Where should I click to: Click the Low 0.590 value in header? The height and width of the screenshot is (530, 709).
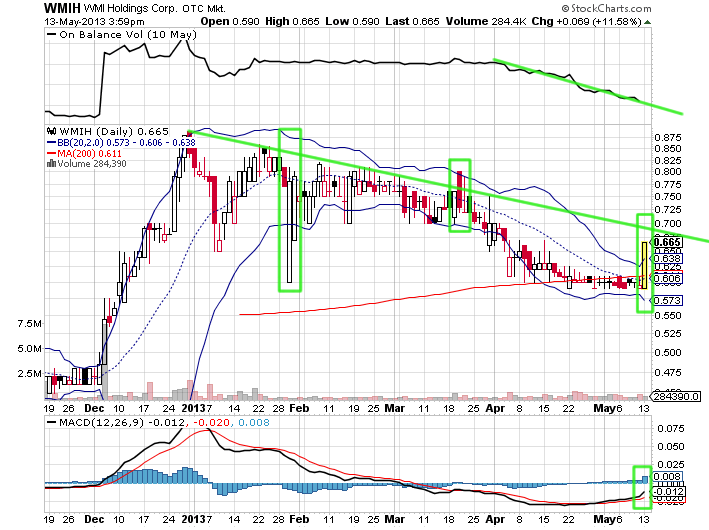coord(352,21)
